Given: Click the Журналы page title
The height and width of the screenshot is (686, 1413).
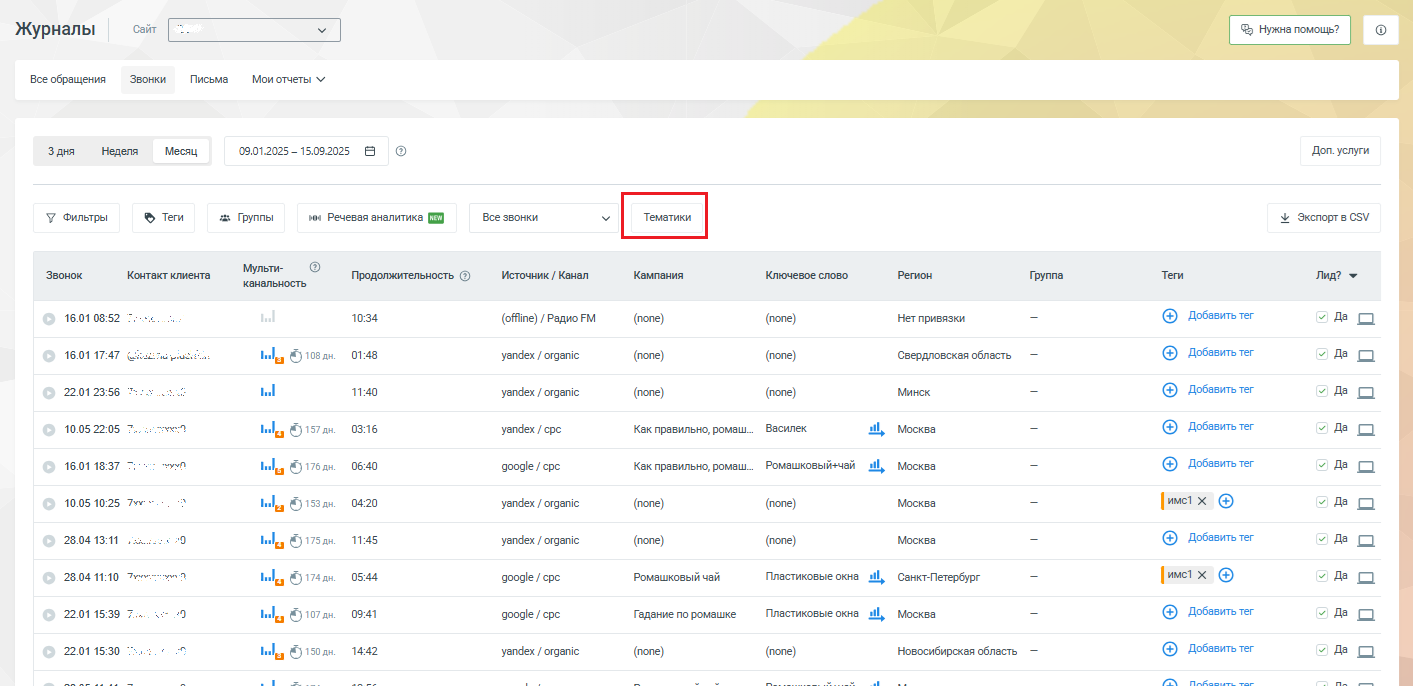Looking at the screenshot, I should 55,29.
